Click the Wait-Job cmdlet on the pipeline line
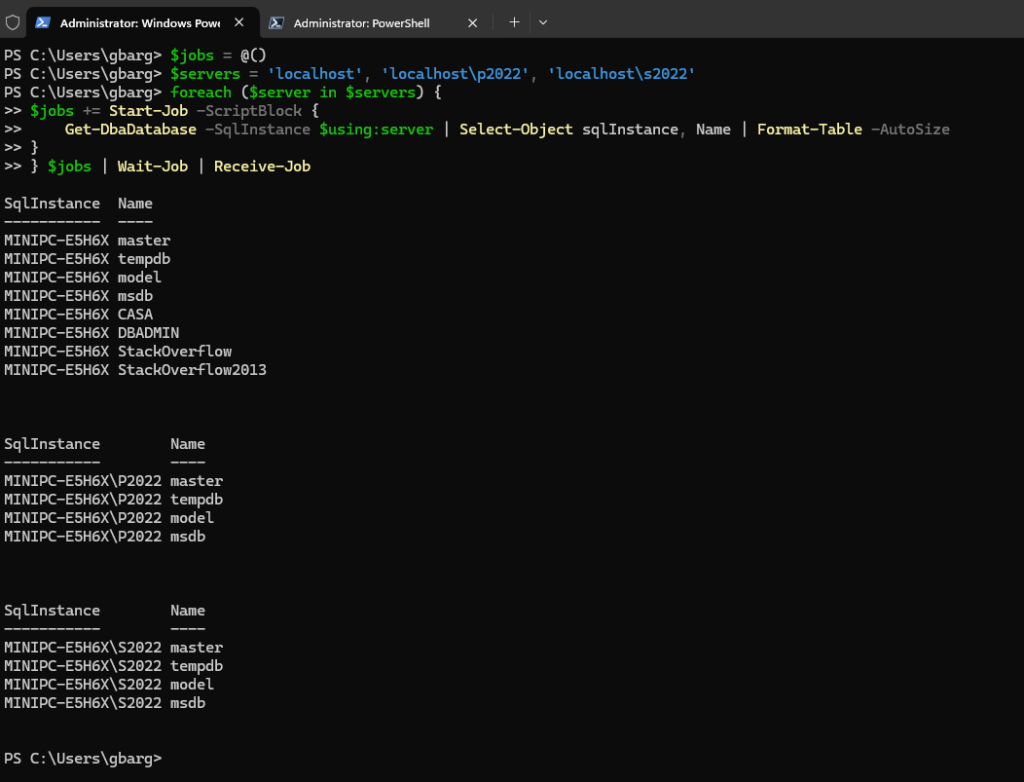Screen dimensions: 1024x782 click(152, 166)
